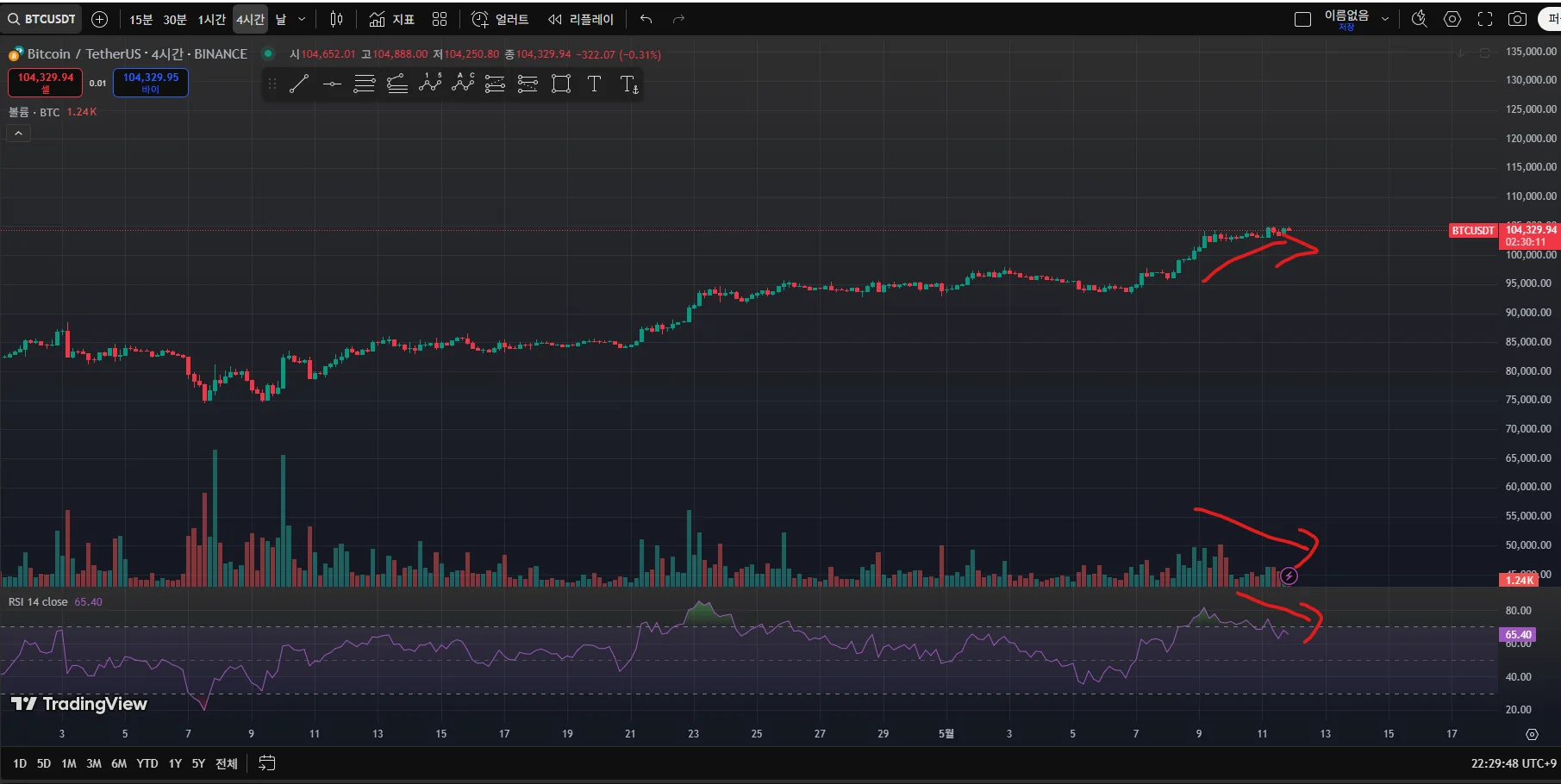Select the Rectangle shape drawing tool

coord(561,84)
